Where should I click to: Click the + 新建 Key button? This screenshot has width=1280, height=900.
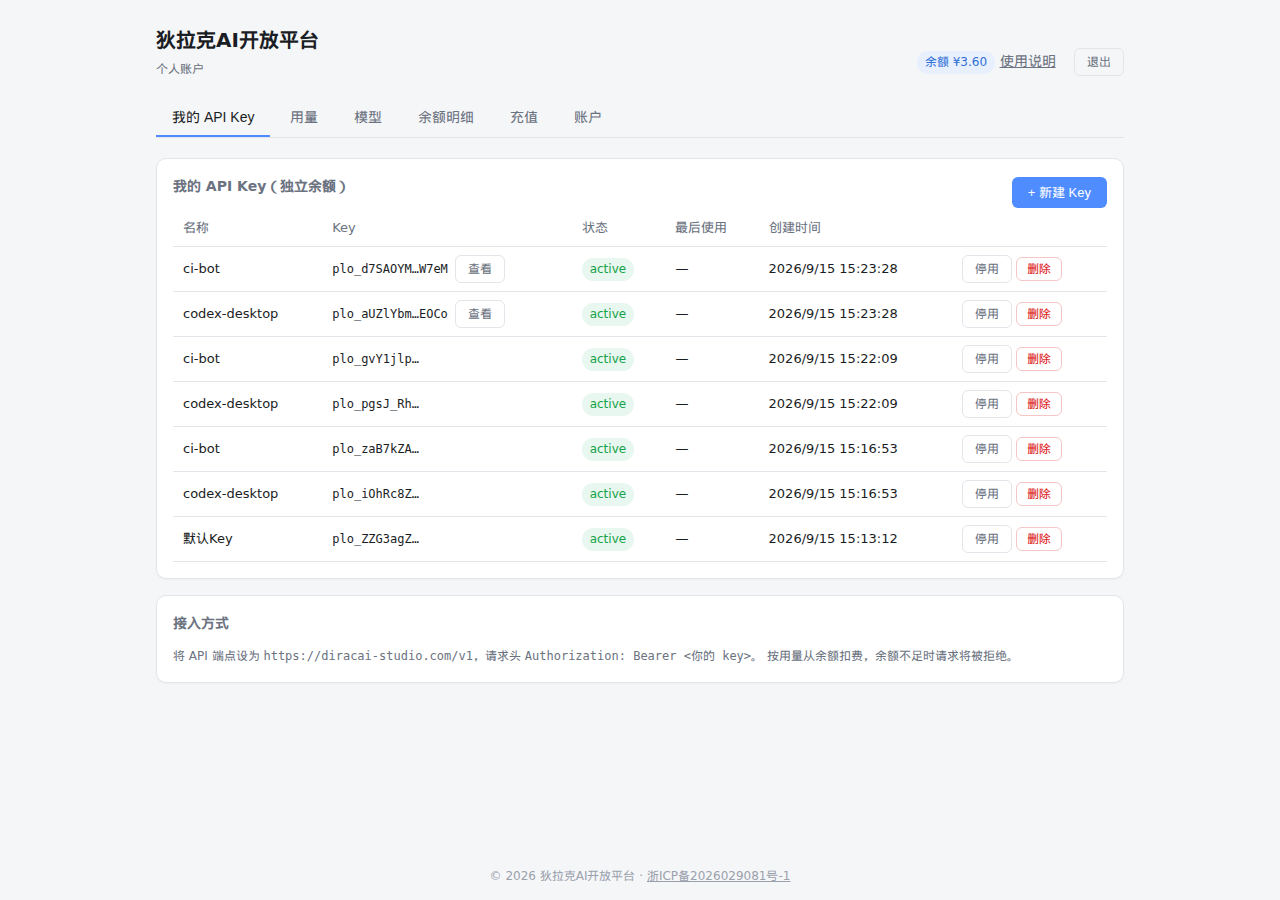[x=1059, y=192]
